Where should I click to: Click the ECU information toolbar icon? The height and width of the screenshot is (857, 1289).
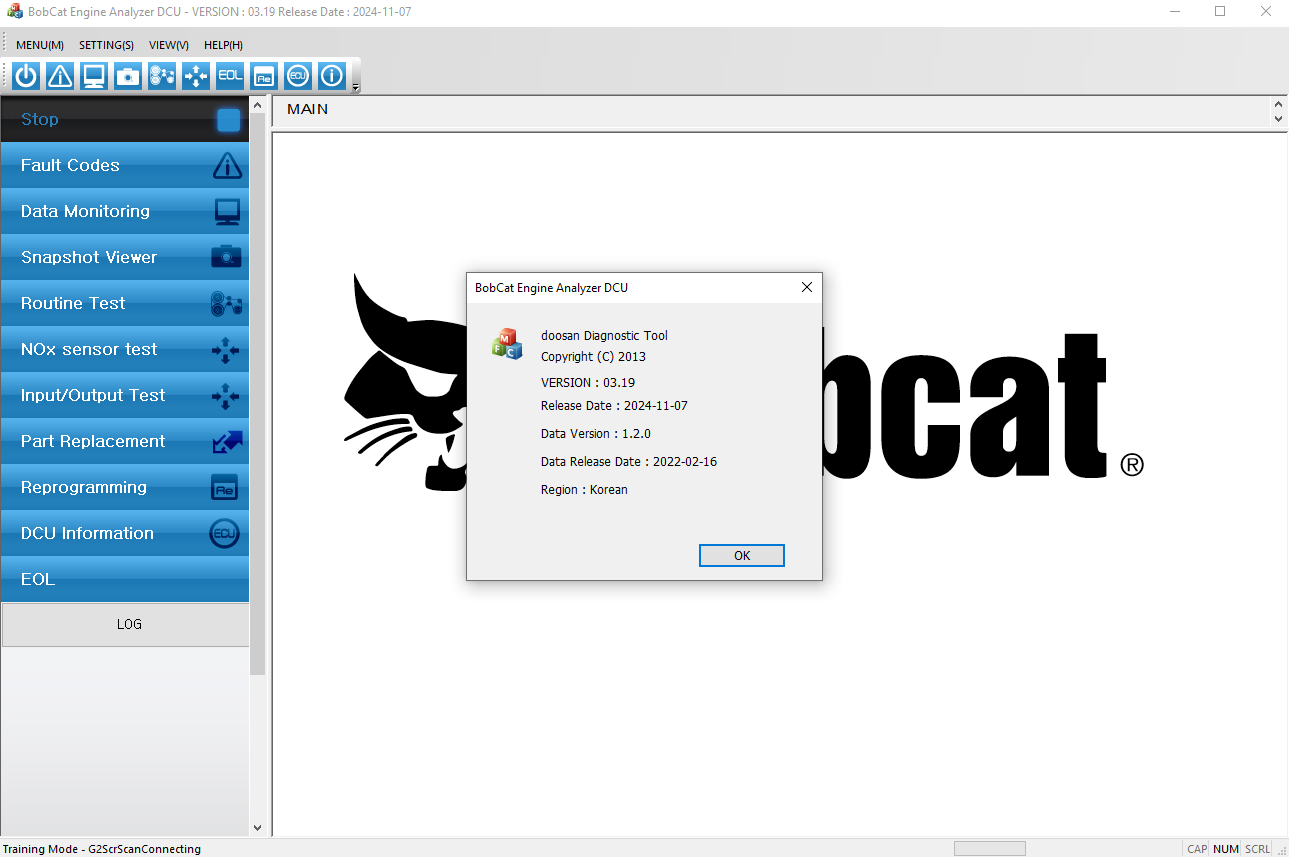click(298, 76)
